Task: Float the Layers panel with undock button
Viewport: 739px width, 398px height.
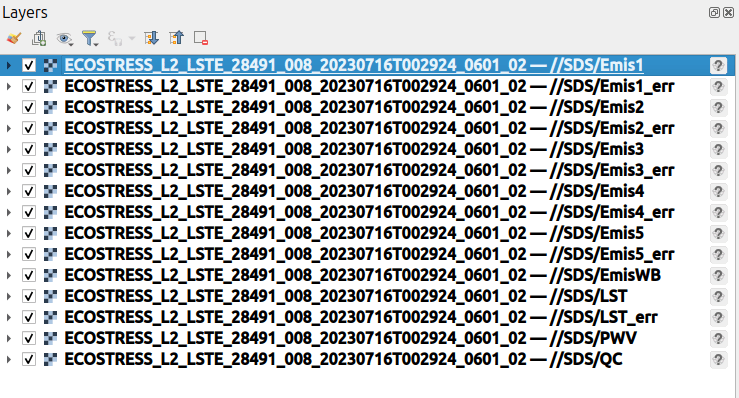Action: click(x=714, y=13)
